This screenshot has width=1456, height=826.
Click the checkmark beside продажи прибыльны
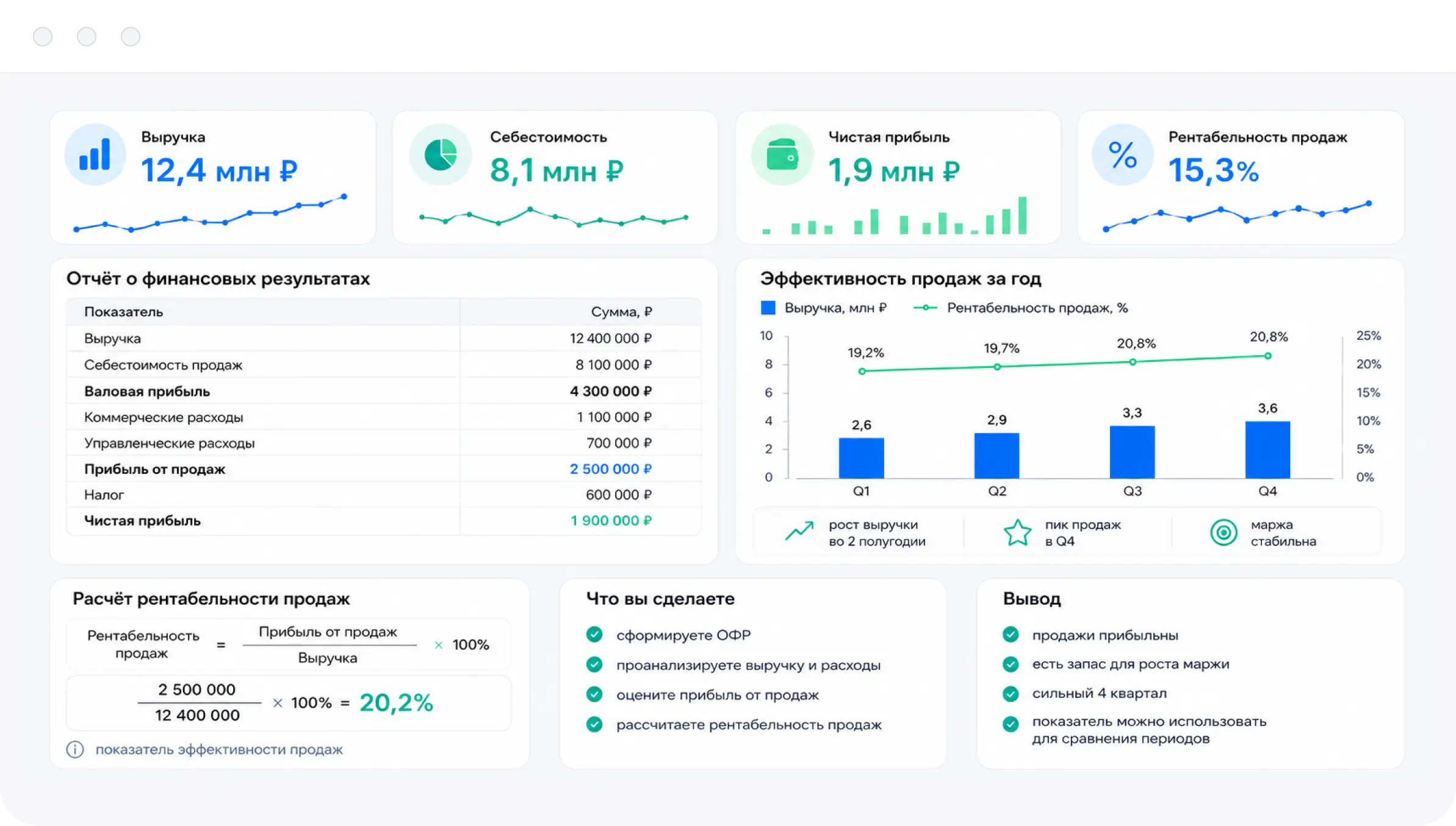(1011, 634)
